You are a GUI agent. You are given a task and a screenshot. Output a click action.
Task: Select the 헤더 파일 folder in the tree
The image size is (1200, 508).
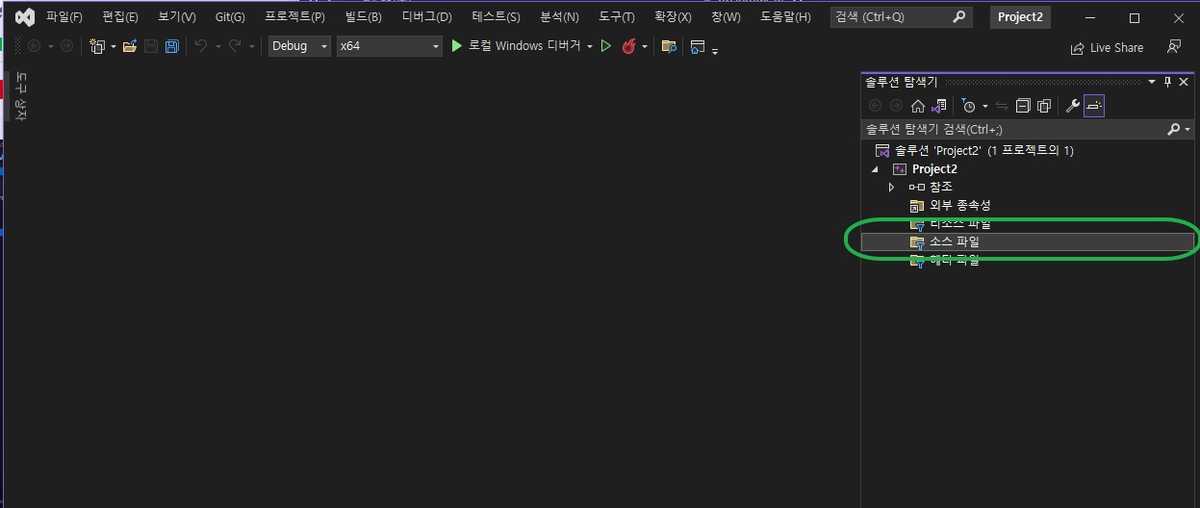(x=953, y=260)
